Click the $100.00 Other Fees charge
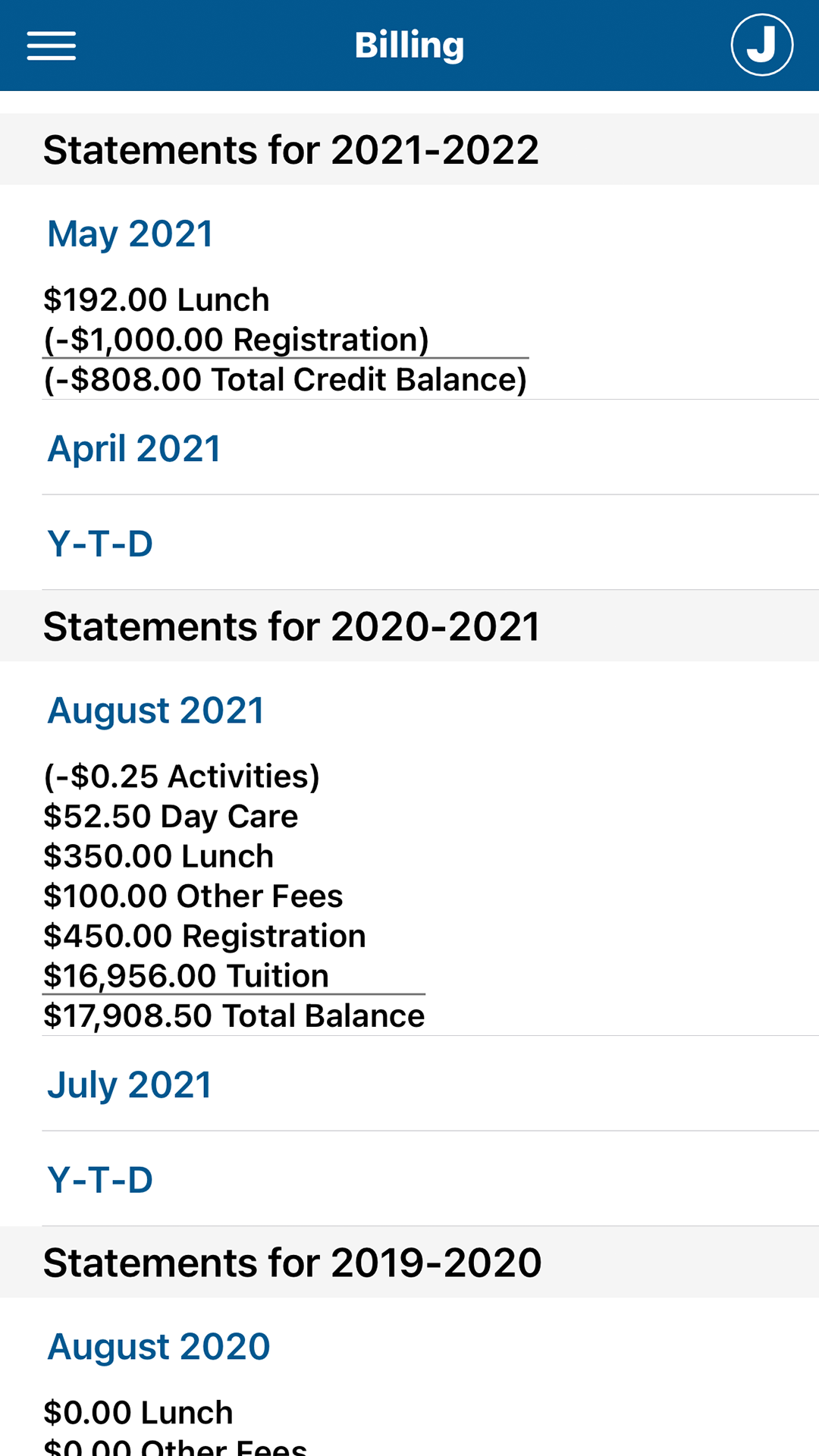The width and height of the screenshot is (819, 1456). (193, 896)
